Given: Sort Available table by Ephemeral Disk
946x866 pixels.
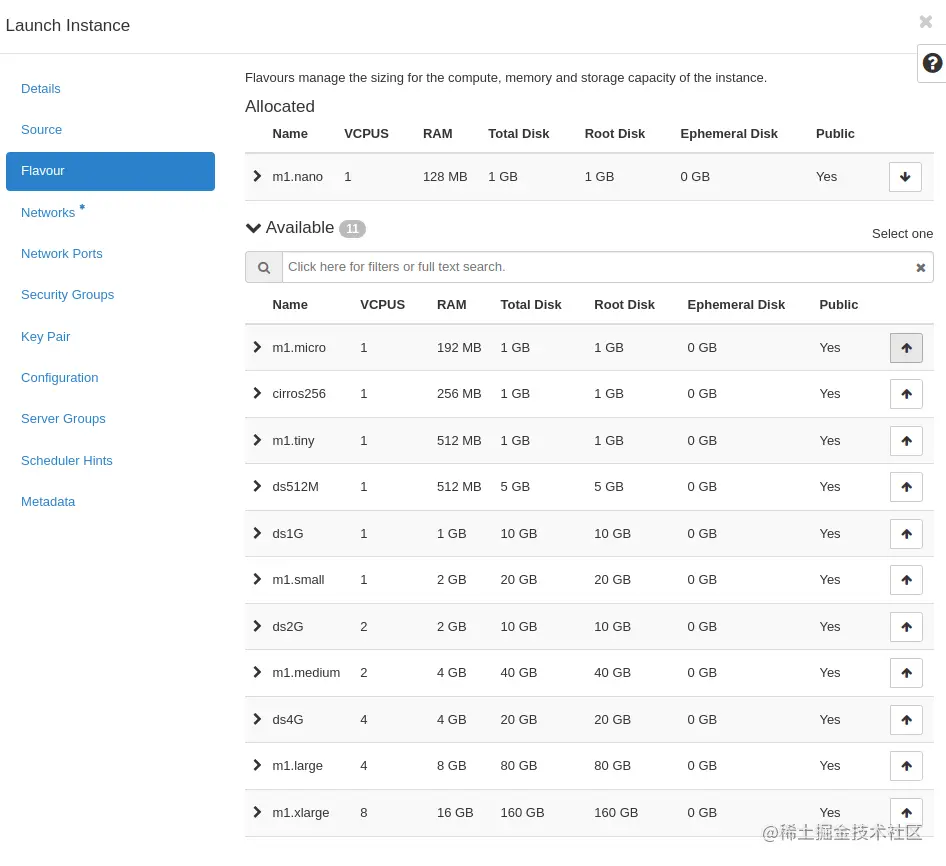Looking at the screenshot, I should coord(736,305).
